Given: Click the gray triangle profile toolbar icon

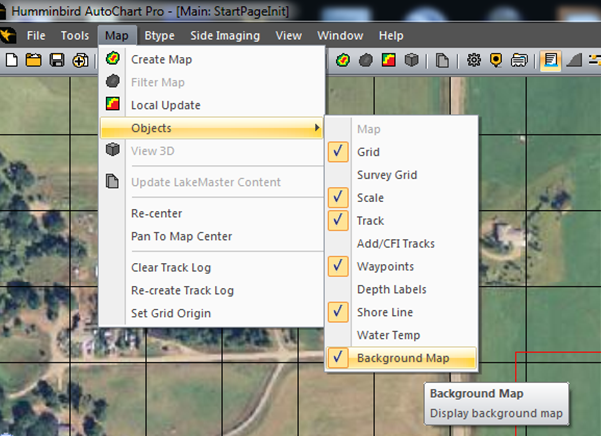Looking at the screenshot, I should point(574,60).
